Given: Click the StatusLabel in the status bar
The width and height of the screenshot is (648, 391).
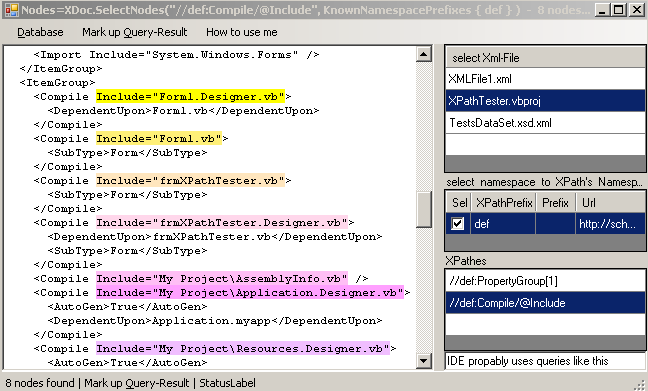Looking at the screenshot, I should 227,383.
